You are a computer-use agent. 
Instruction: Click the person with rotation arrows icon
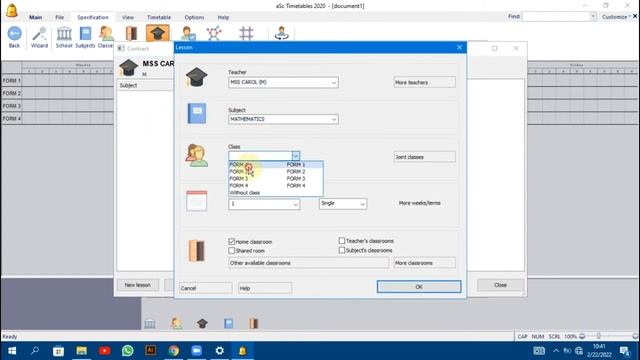[281, 33]
